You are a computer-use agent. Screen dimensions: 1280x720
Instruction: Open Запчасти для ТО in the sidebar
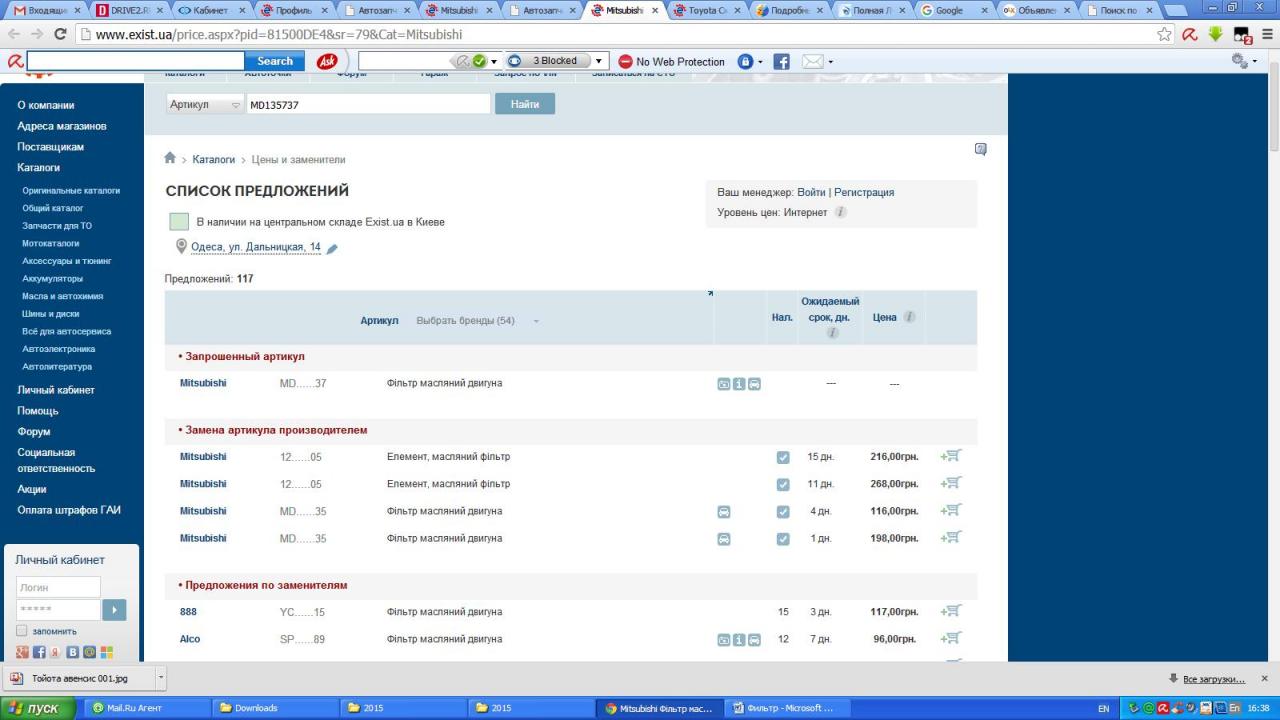57,226
